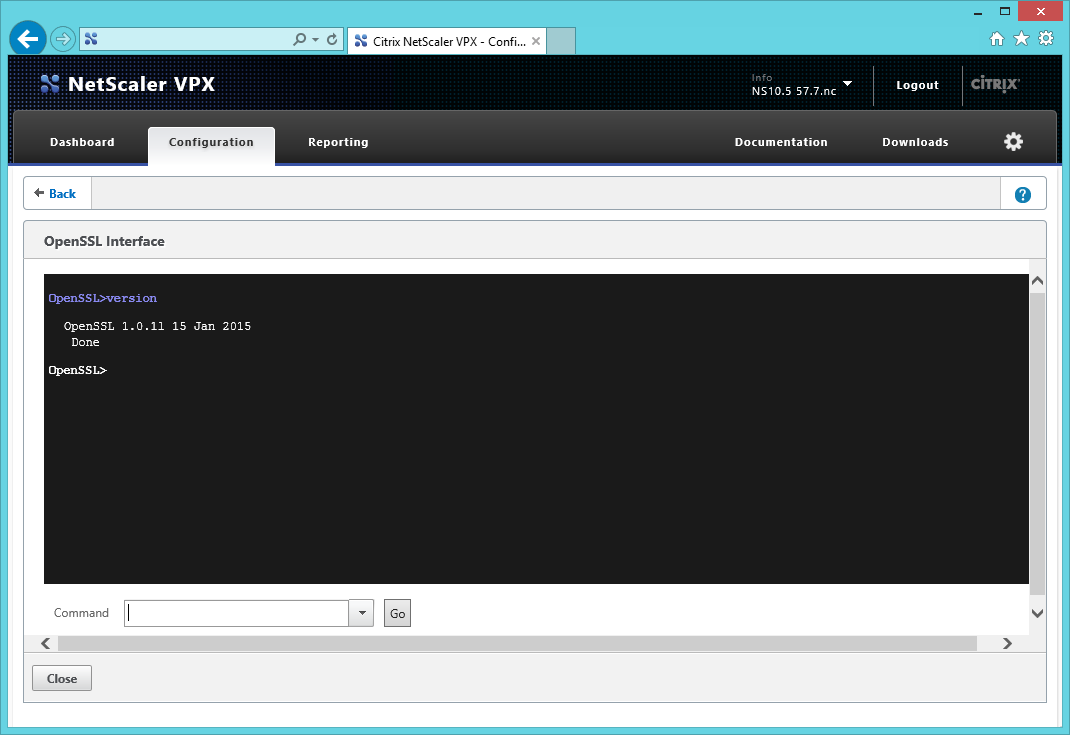This screenshot has height=735, width=1070.
Task: Switch to the Dashboard tab
Action: (x=82, y=142)
